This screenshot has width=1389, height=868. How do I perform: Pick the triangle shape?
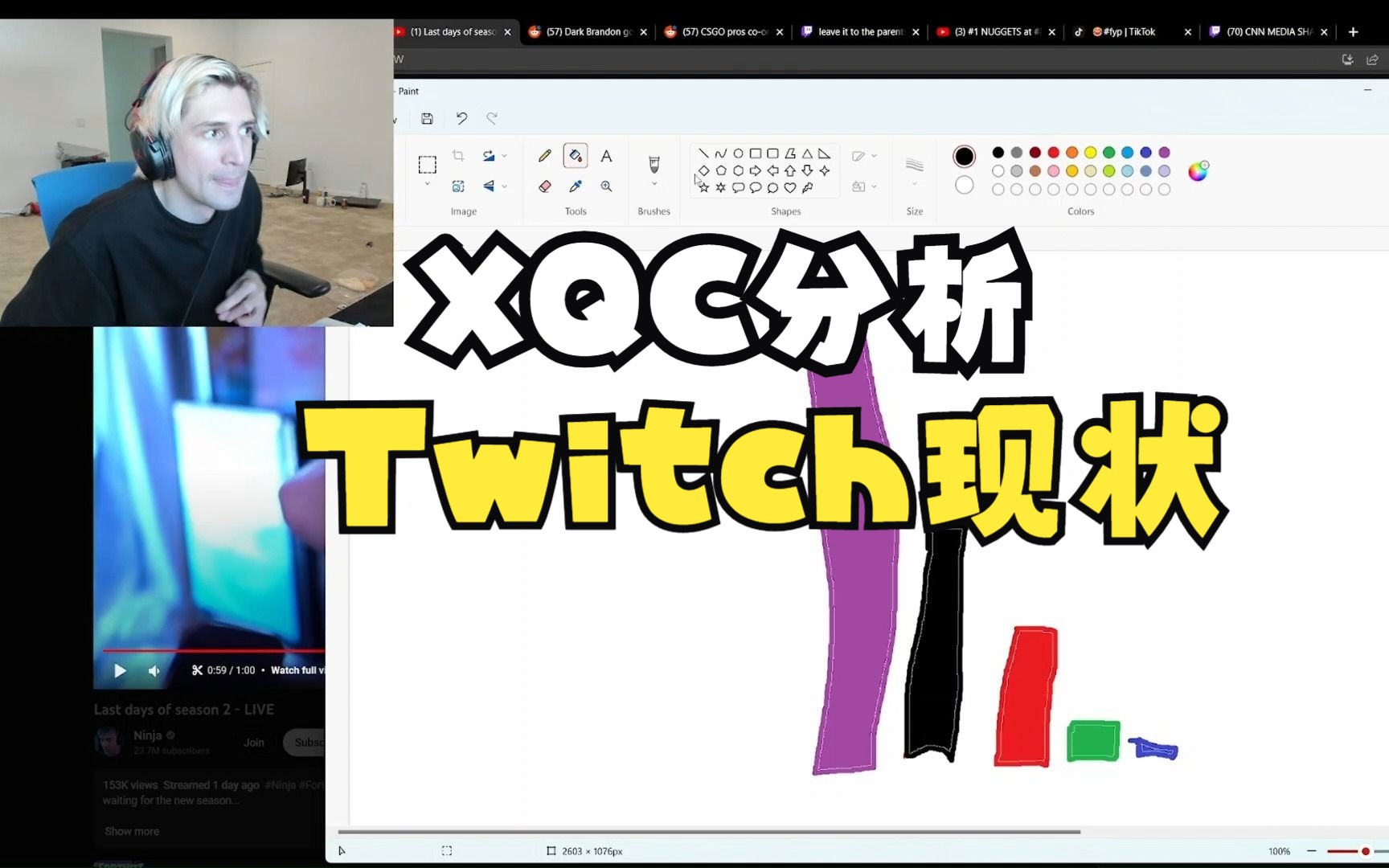point(808,153)
